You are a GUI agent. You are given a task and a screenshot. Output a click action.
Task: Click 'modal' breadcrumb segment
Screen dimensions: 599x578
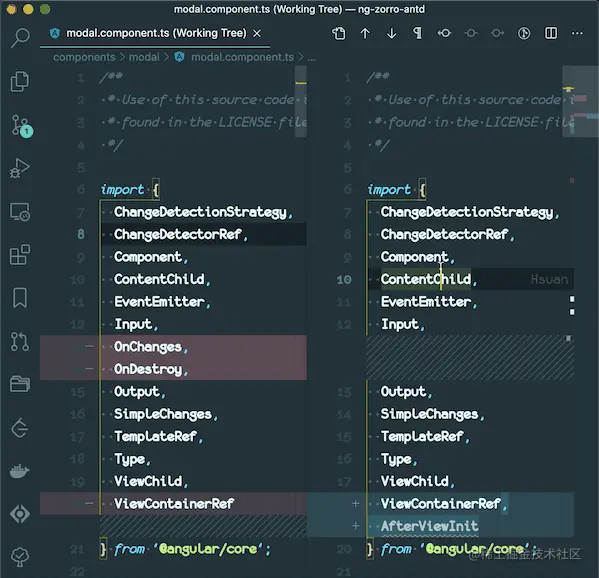(x=144, y=57)
